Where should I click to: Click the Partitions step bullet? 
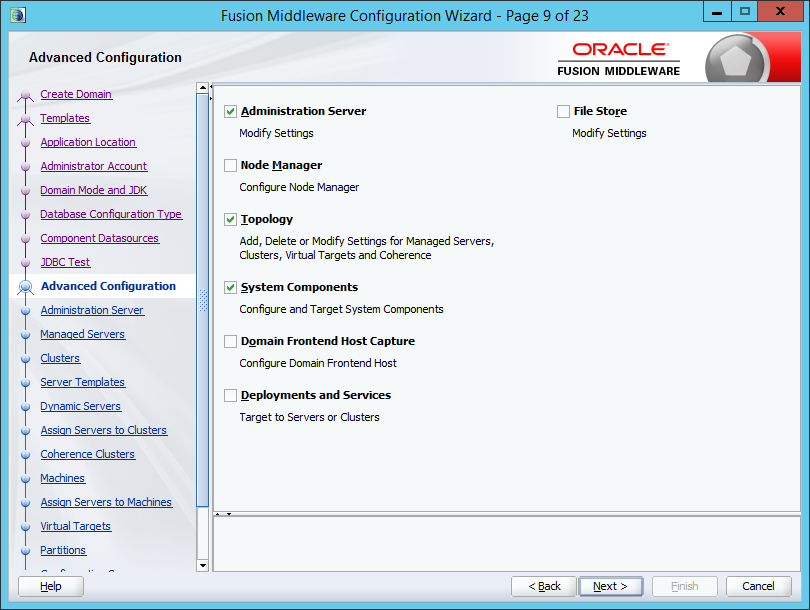click(x=25, y=551)
